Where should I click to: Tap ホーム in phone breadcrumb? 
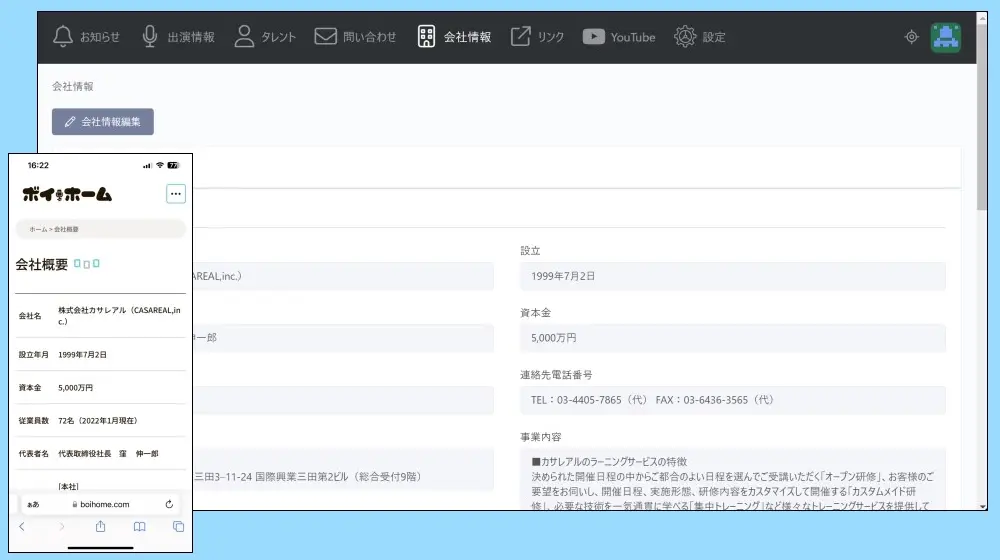[x=38, y=229]
